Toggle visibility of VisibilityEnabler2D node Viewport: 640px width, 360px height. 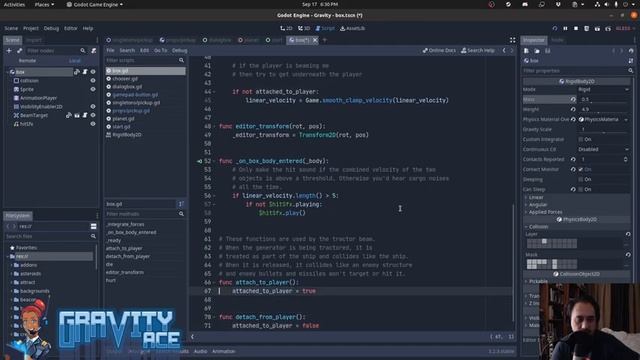[93, 107]
